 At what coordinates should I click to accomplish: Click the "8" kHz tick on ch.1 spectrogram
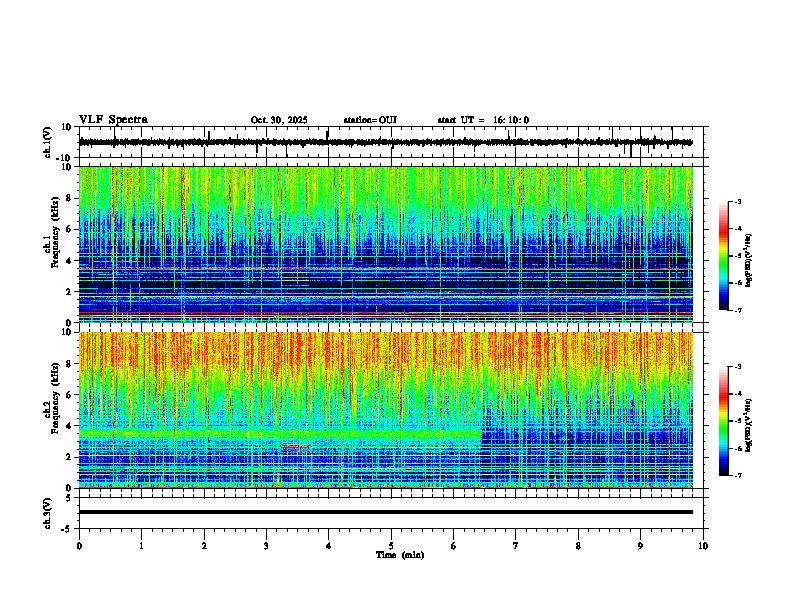coord(69,198)
